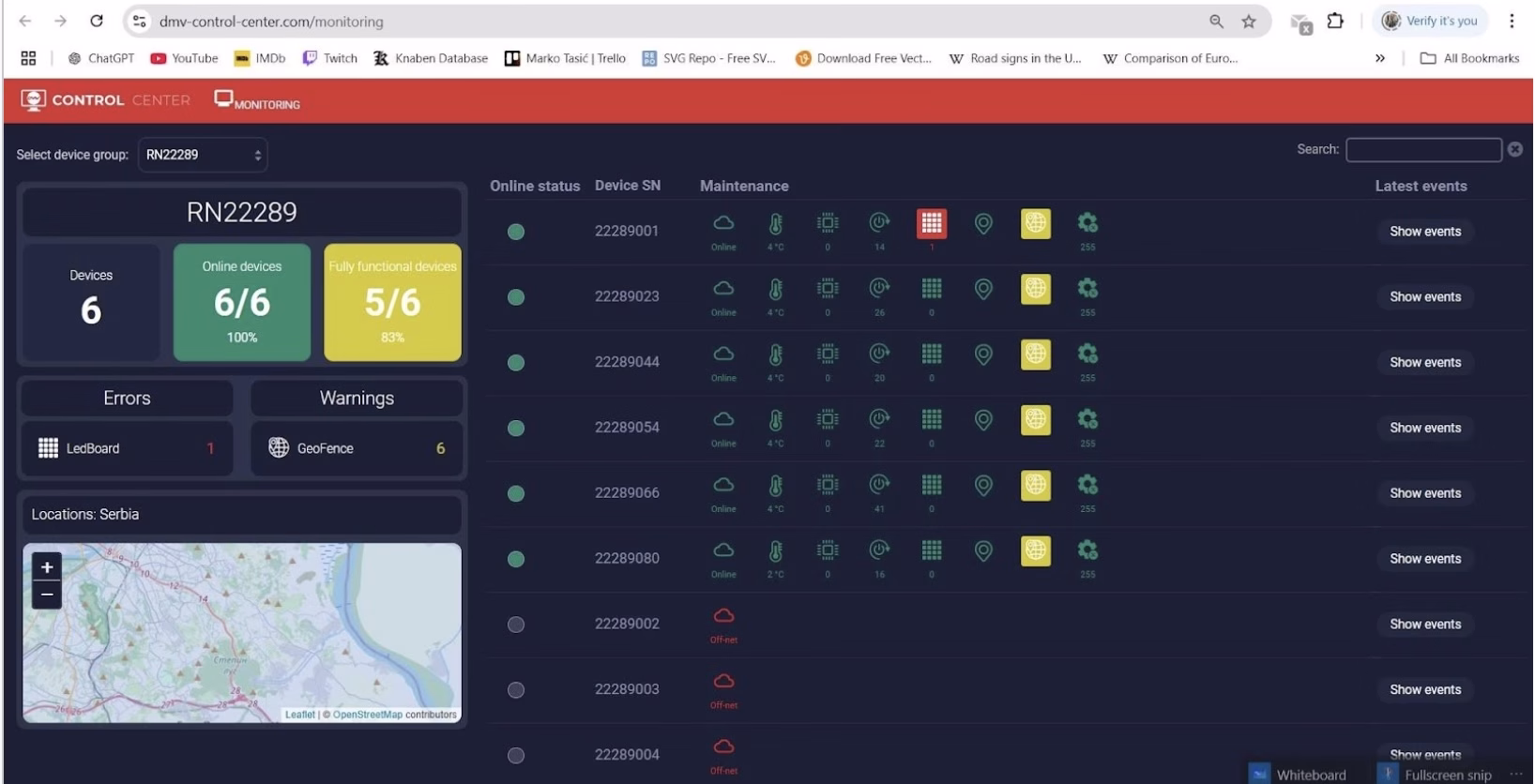Click the settings gear icon for device 22289066

(x=1087, y=485)
